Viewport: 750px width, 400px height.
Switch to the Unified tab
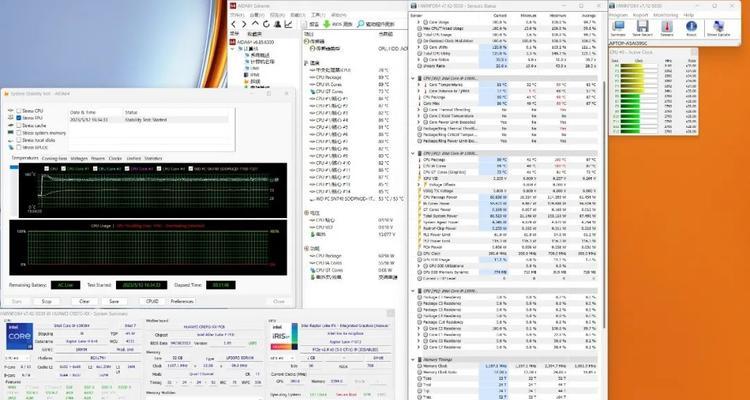tap(134, 158)
